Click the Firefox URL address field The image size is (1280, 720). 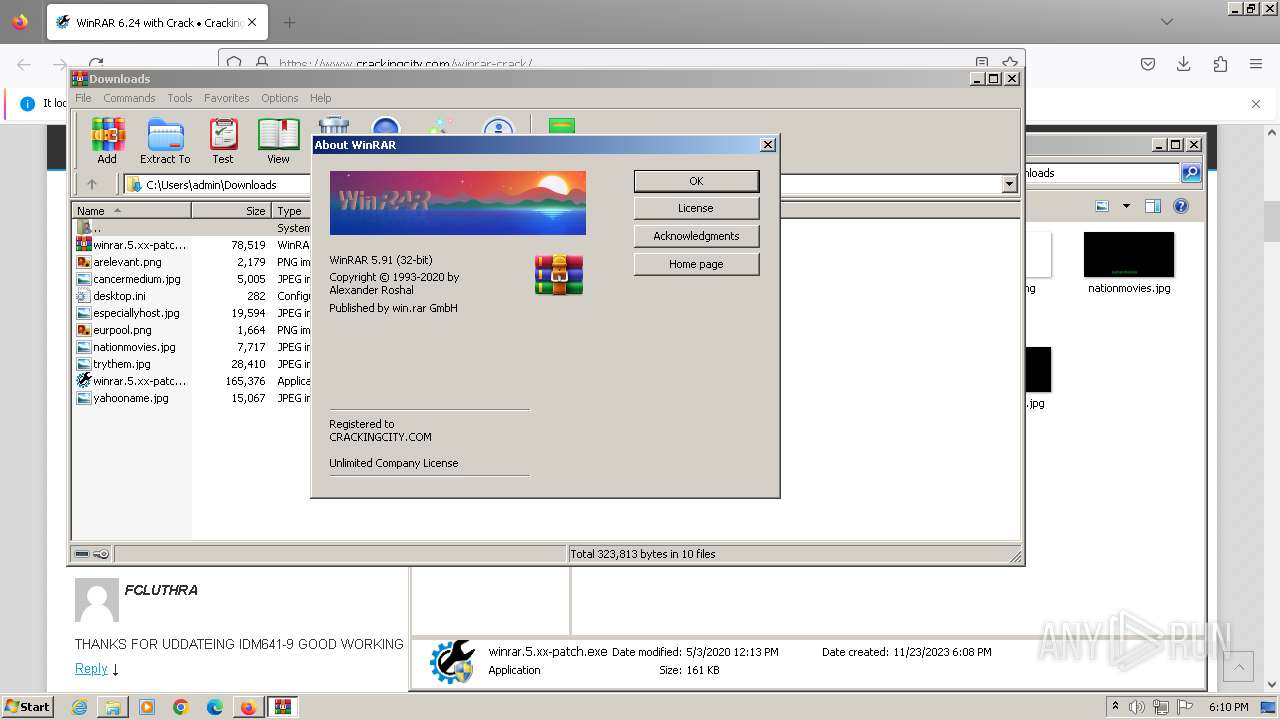pyautogui.click(x=620, y=64)
